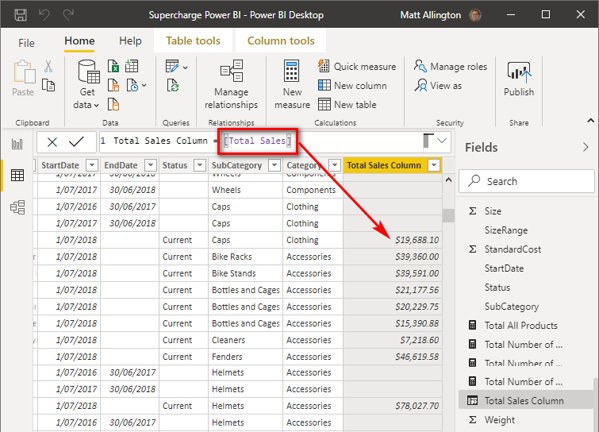Collapse the Fields pane

[x=586, y=147]
